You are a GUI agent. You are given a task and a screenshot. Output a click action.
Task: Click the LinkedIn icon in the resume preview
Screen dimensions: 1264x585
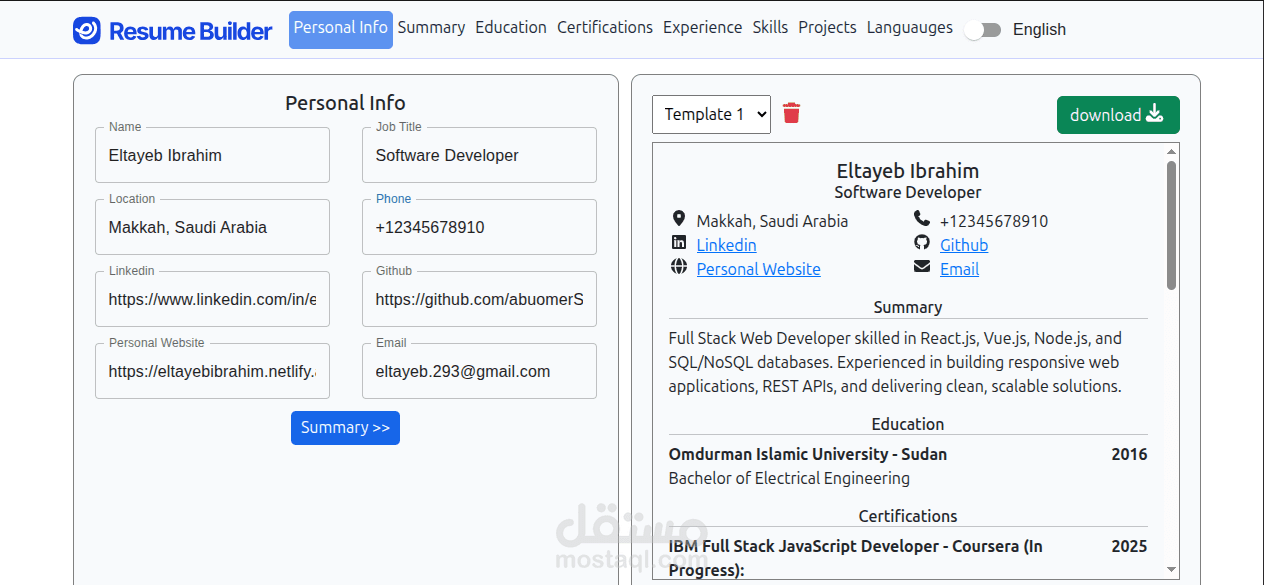[679, 243]
